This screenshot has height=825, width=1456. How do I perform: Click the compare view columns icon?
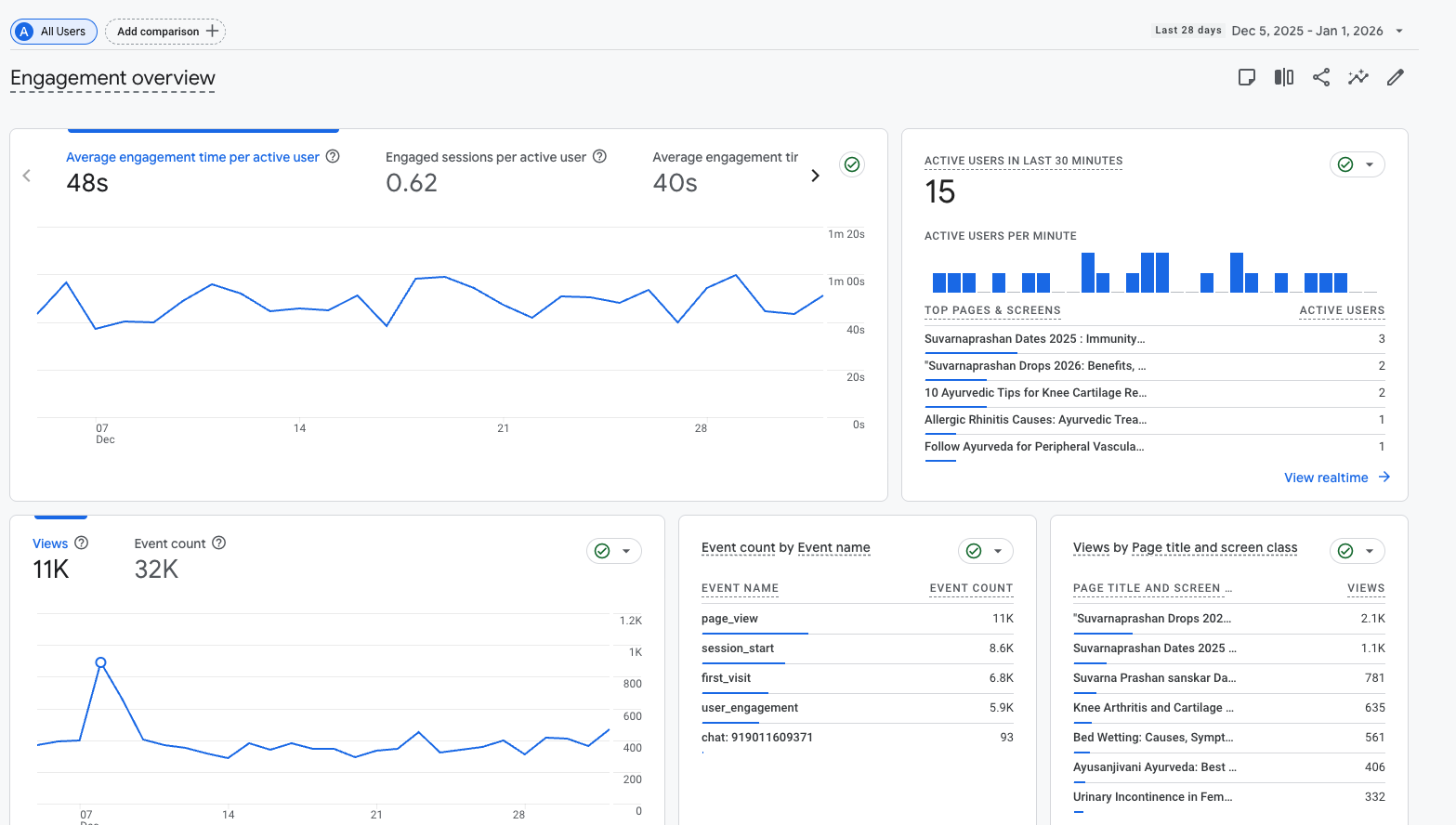pyautogui.click(x=1284, y=77)
